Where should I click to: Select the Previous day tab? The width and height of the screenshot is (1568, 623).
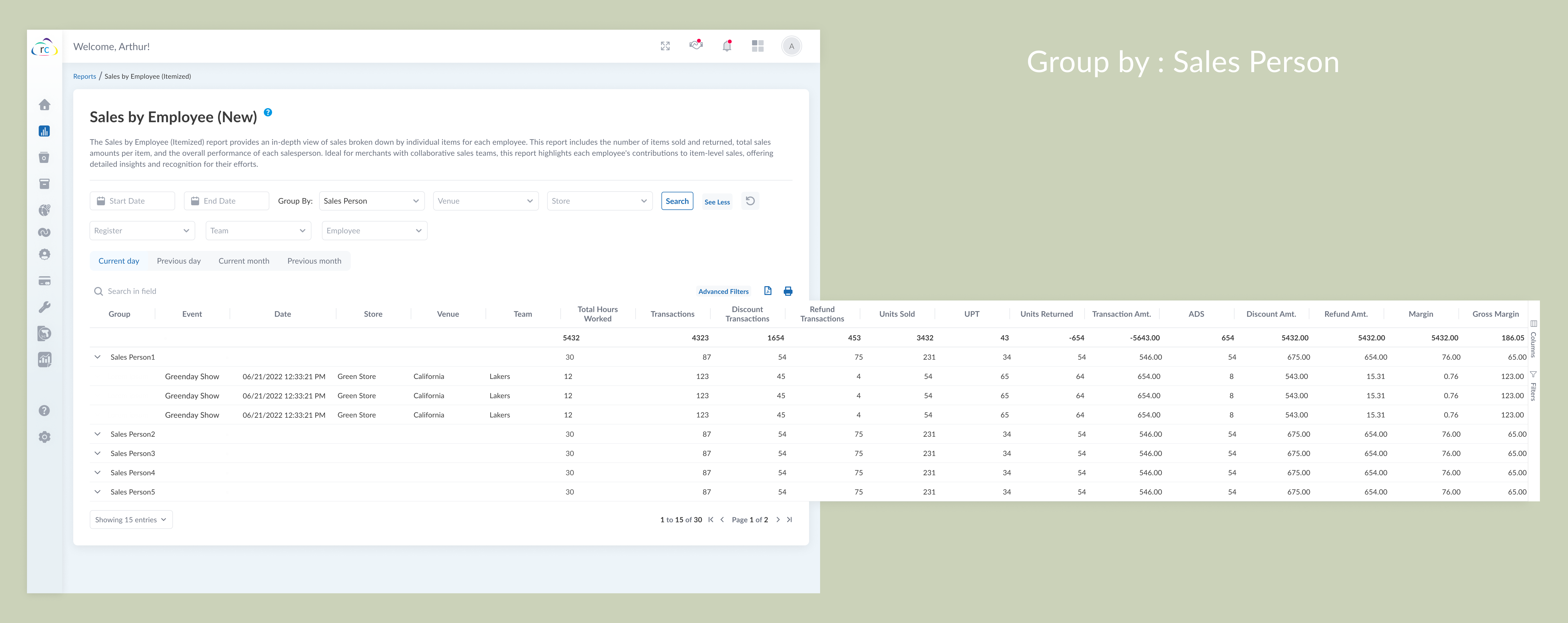(179, 261)
